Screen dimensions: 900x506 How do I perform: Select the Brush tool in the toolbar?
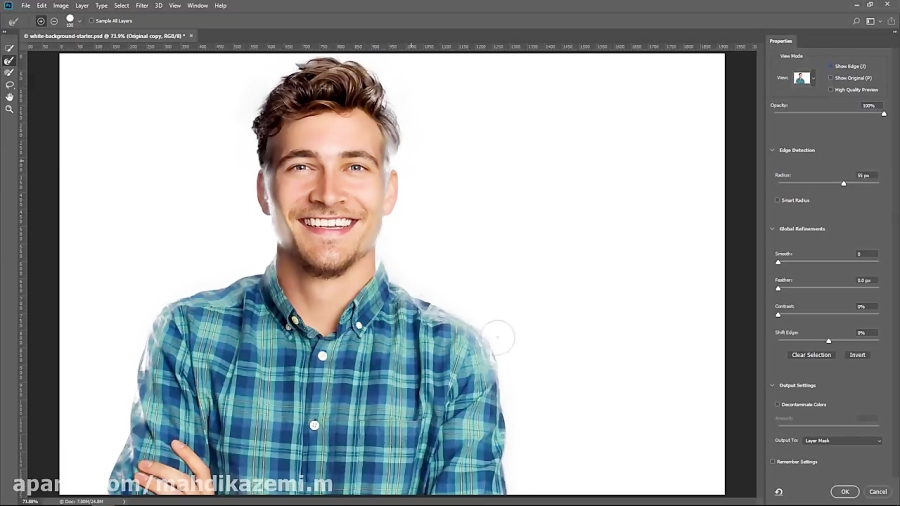pos(9,73)
